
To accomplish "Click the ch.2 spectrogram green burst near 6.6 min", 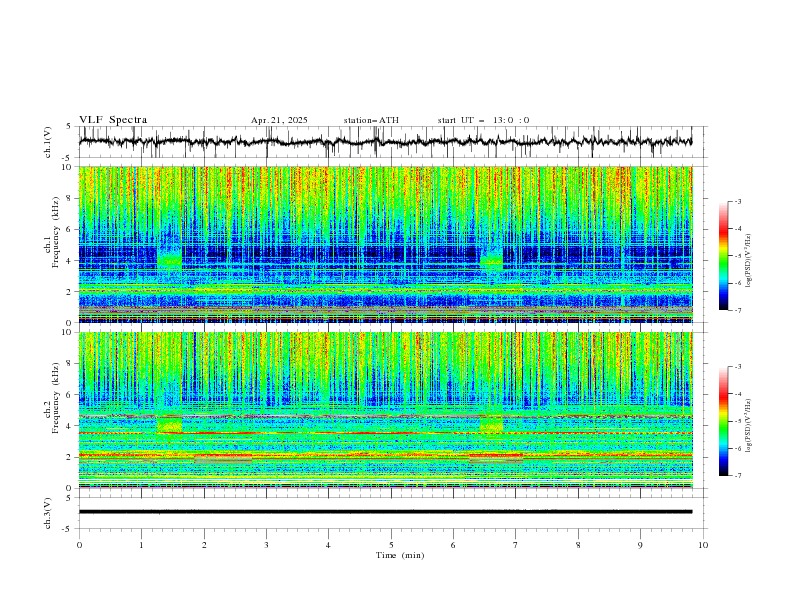I will tap(491, 425).
